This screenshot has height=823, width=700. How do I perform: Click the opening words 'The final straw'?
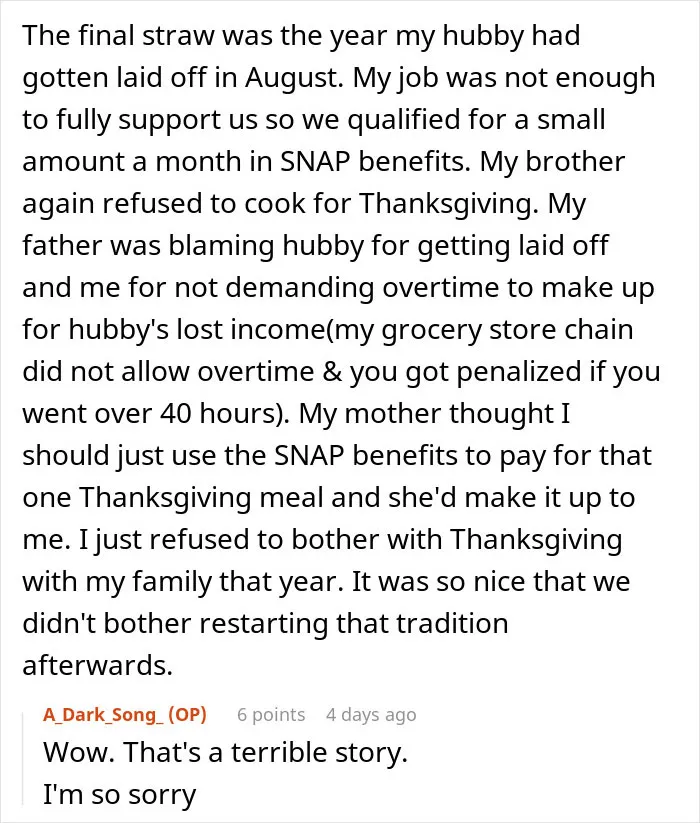119,36
